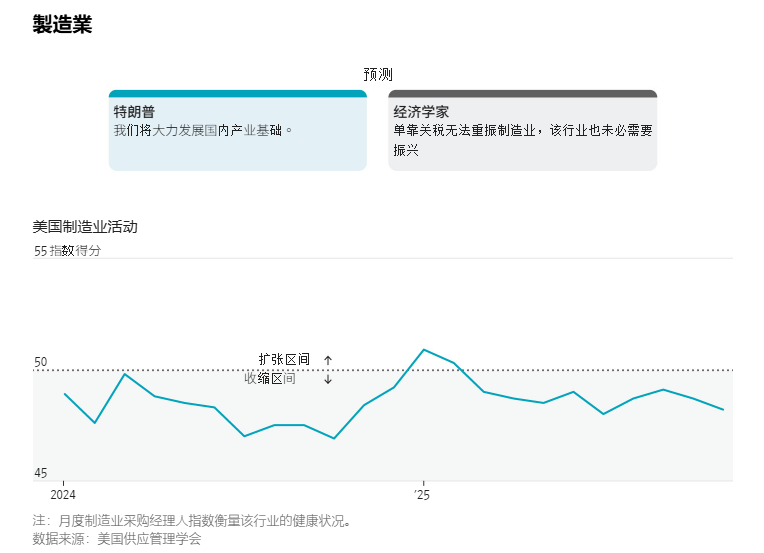
Task: Click the quote 我们将大力发展国内产业基础
Action: click(x=203, y=130)
